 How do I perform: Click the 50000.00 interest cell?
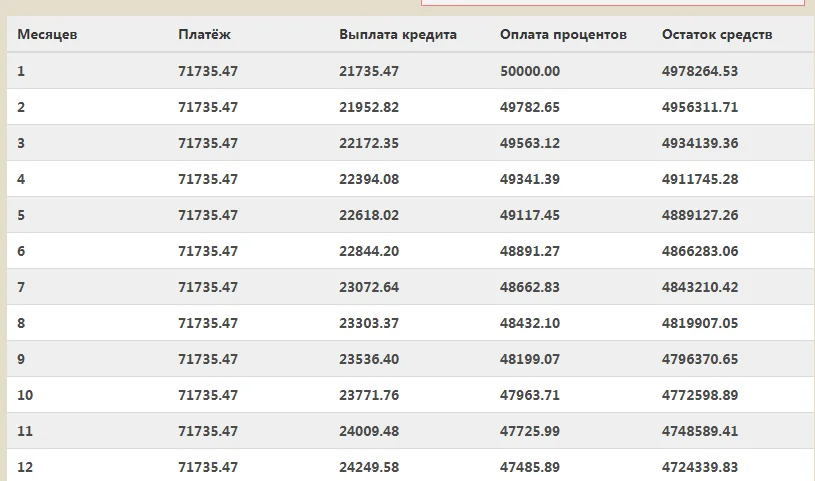point(530,71)
